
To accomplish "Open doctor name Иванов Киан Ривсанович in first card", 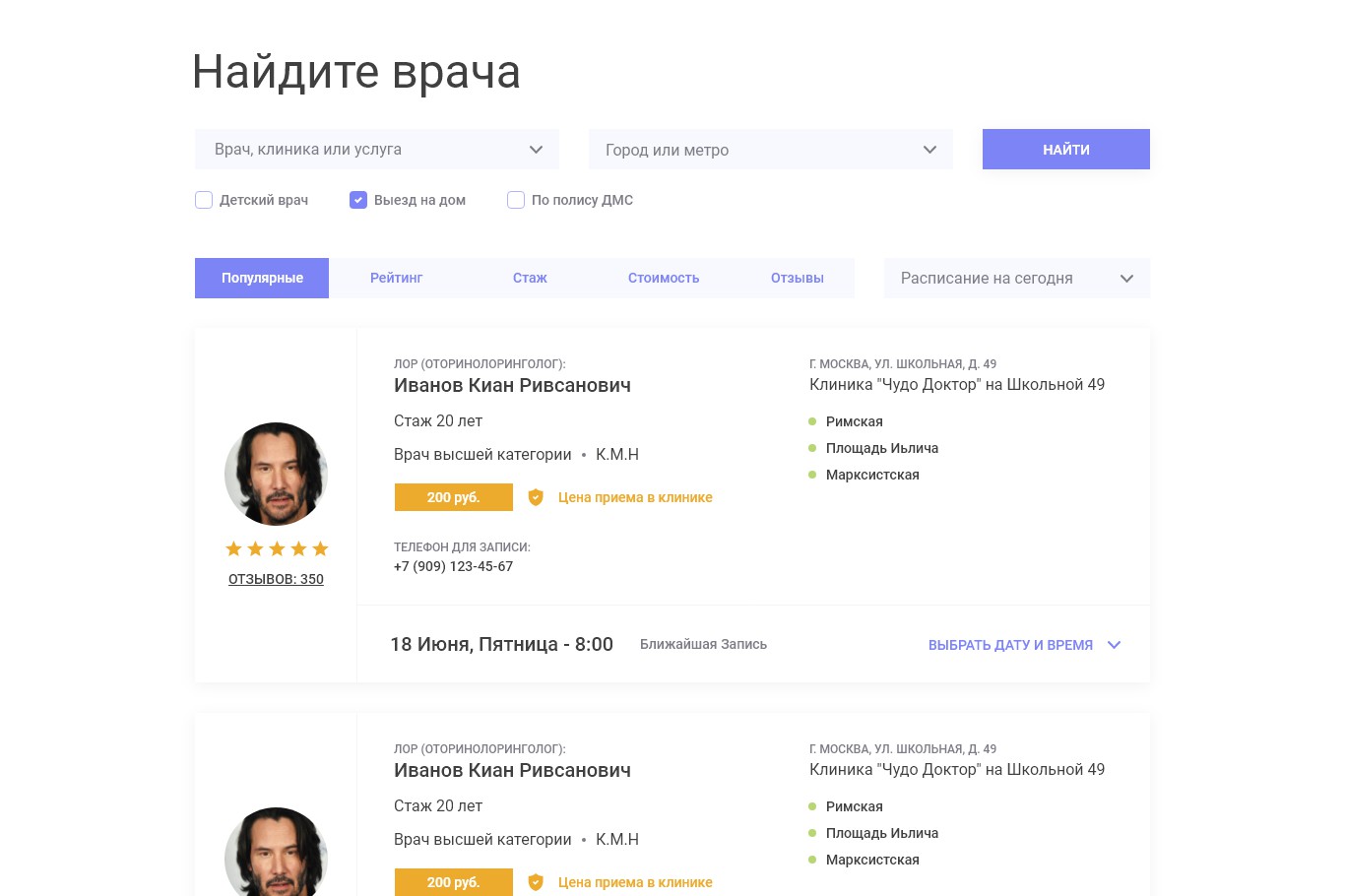I will pyautogui.click(x=512, y=385).
